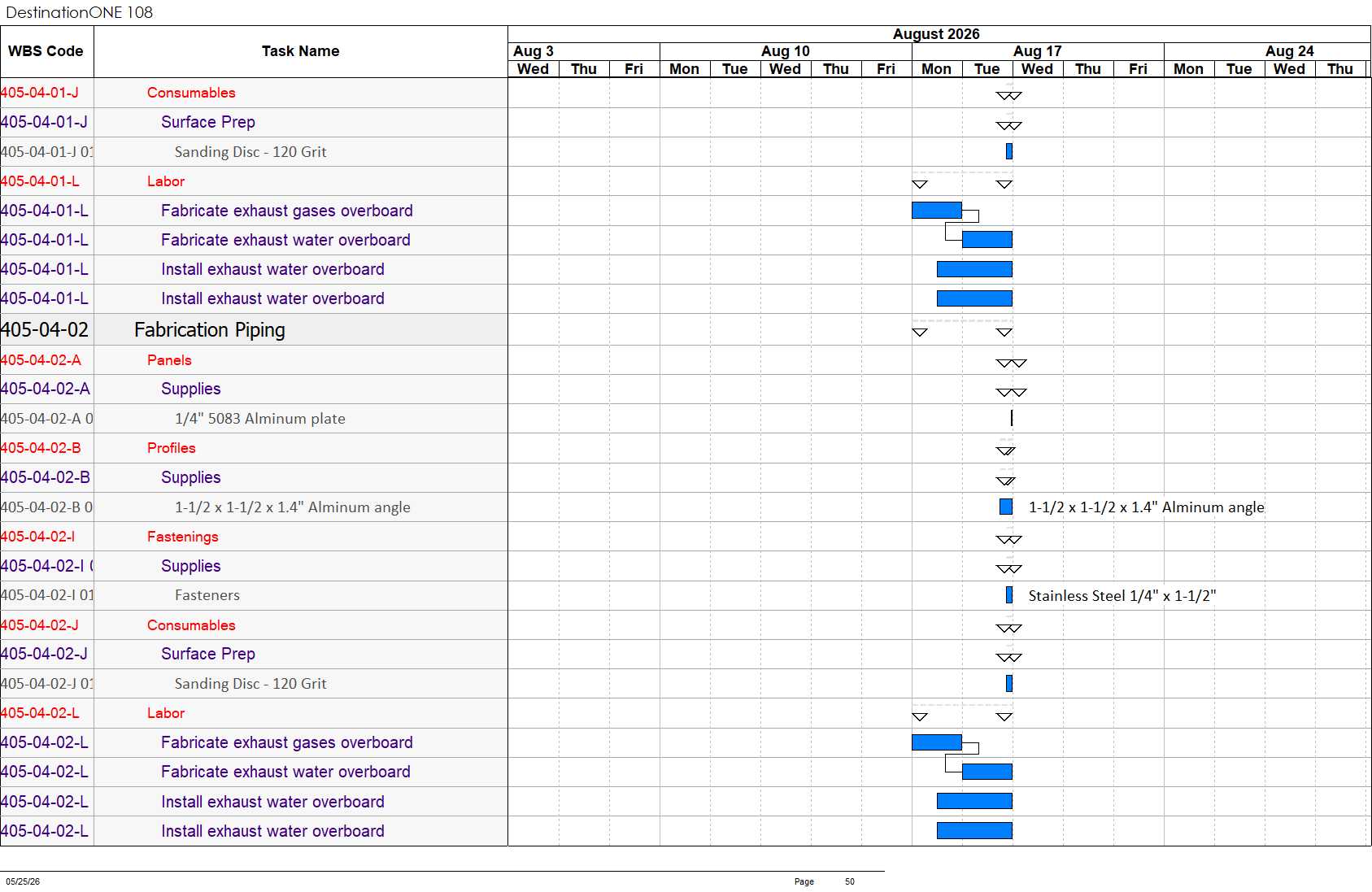Select the Fastenings task name

coord(183,537)
